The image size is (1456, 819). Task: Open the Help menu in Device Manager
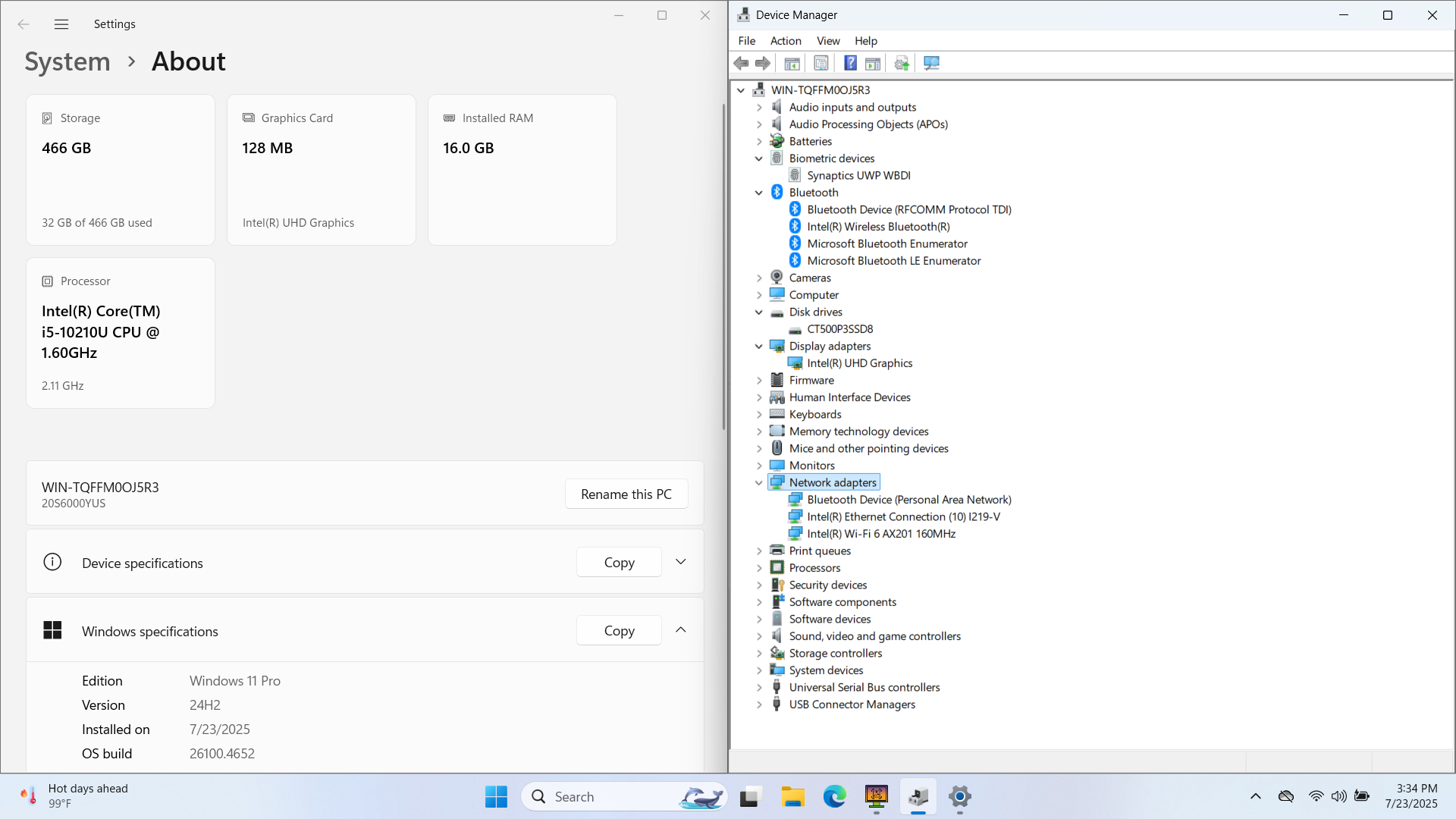[866, 41]
